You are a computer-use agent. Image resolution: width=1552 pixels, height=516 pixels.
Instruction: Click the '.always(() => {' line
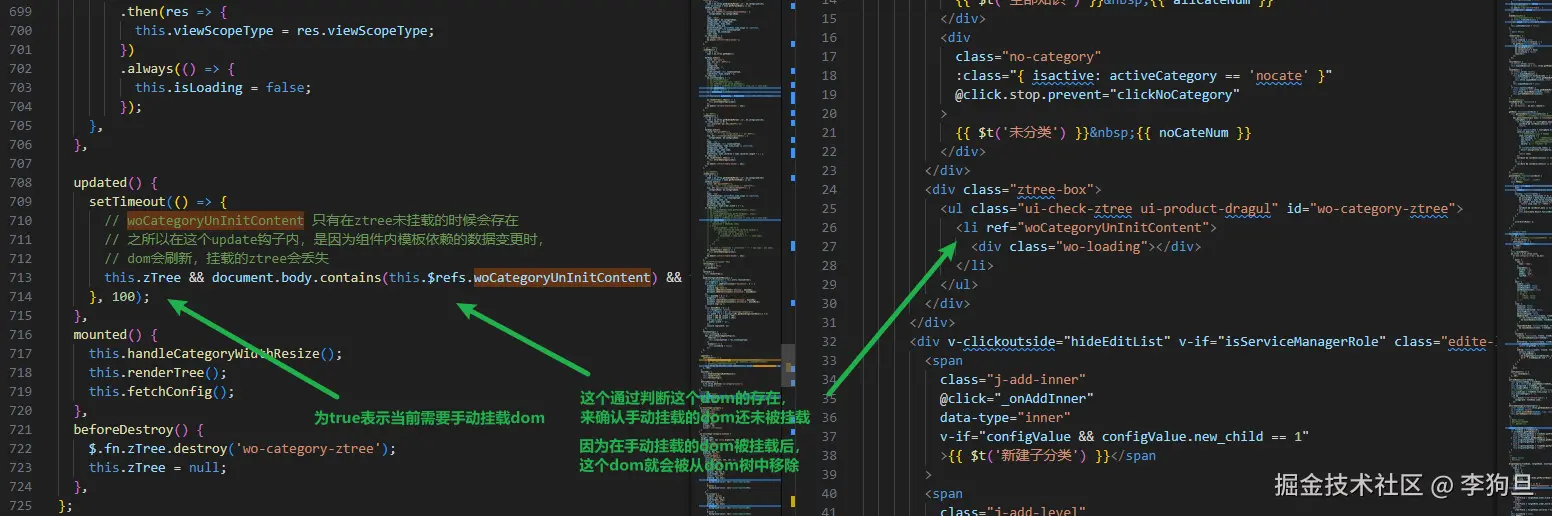(x=177, y=69)
